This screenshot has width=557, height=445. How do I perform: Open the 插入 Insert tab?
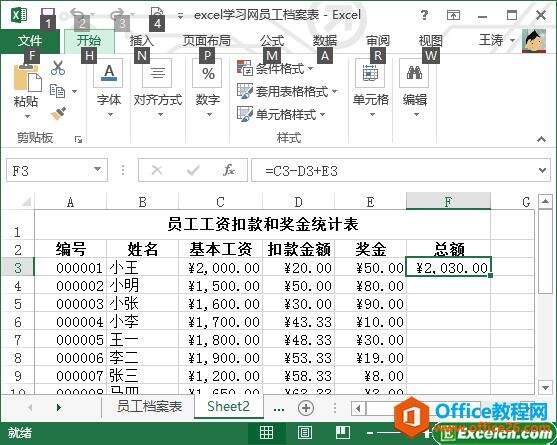point(142,40)
